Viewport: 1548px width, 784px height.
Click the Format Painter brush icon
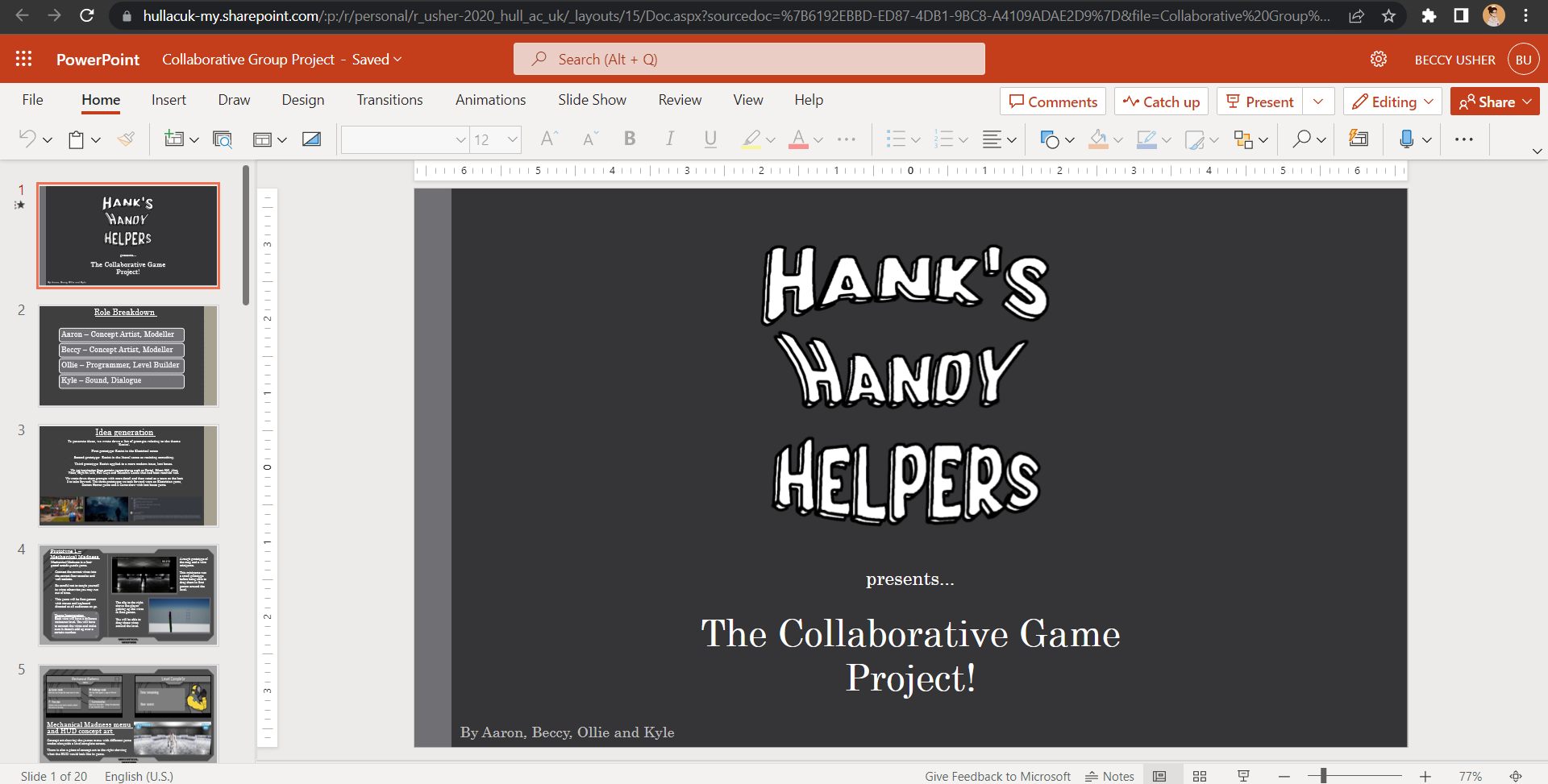click(126, 139)
